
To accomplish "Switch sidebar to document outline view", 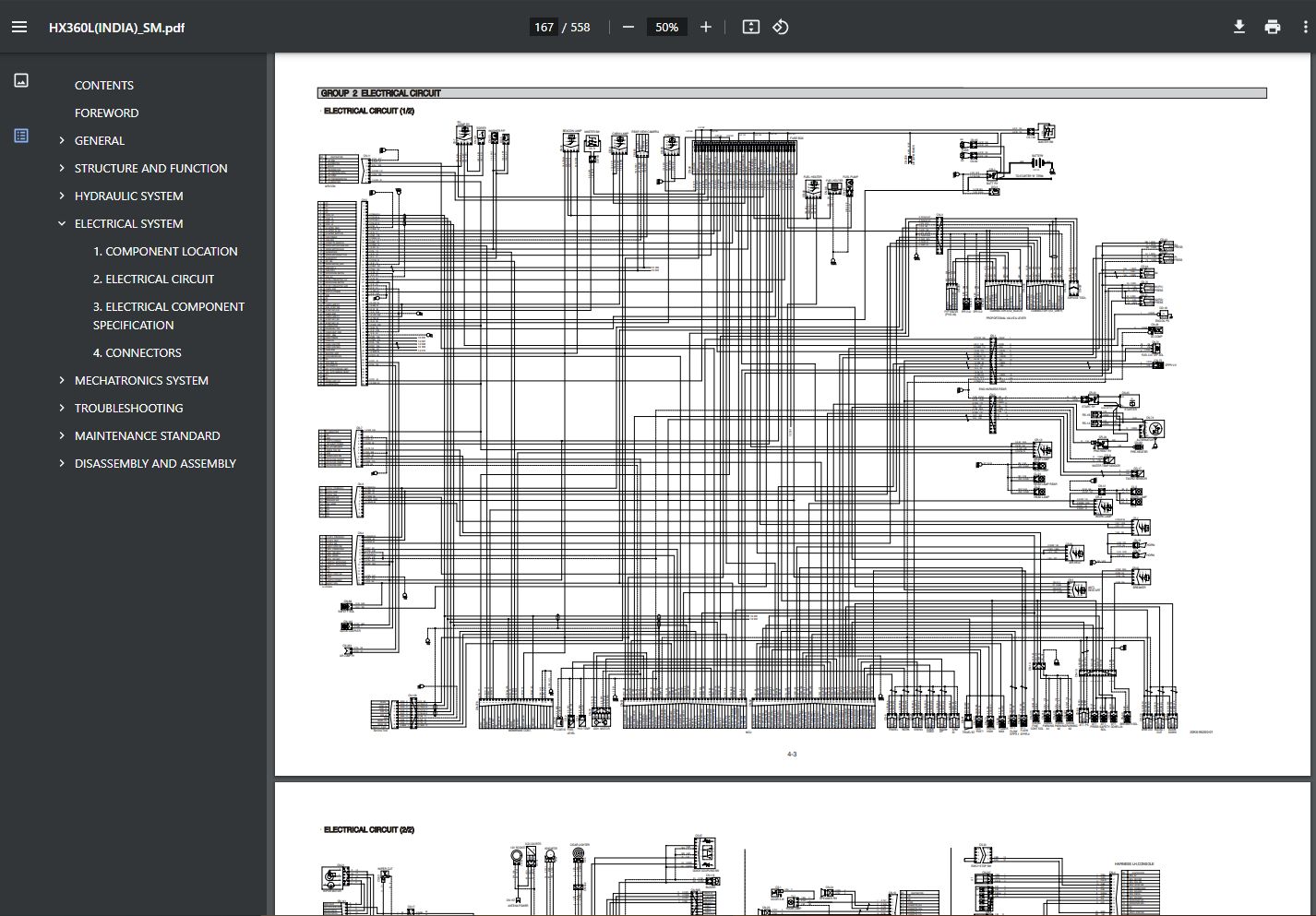I will coord(21,136).
